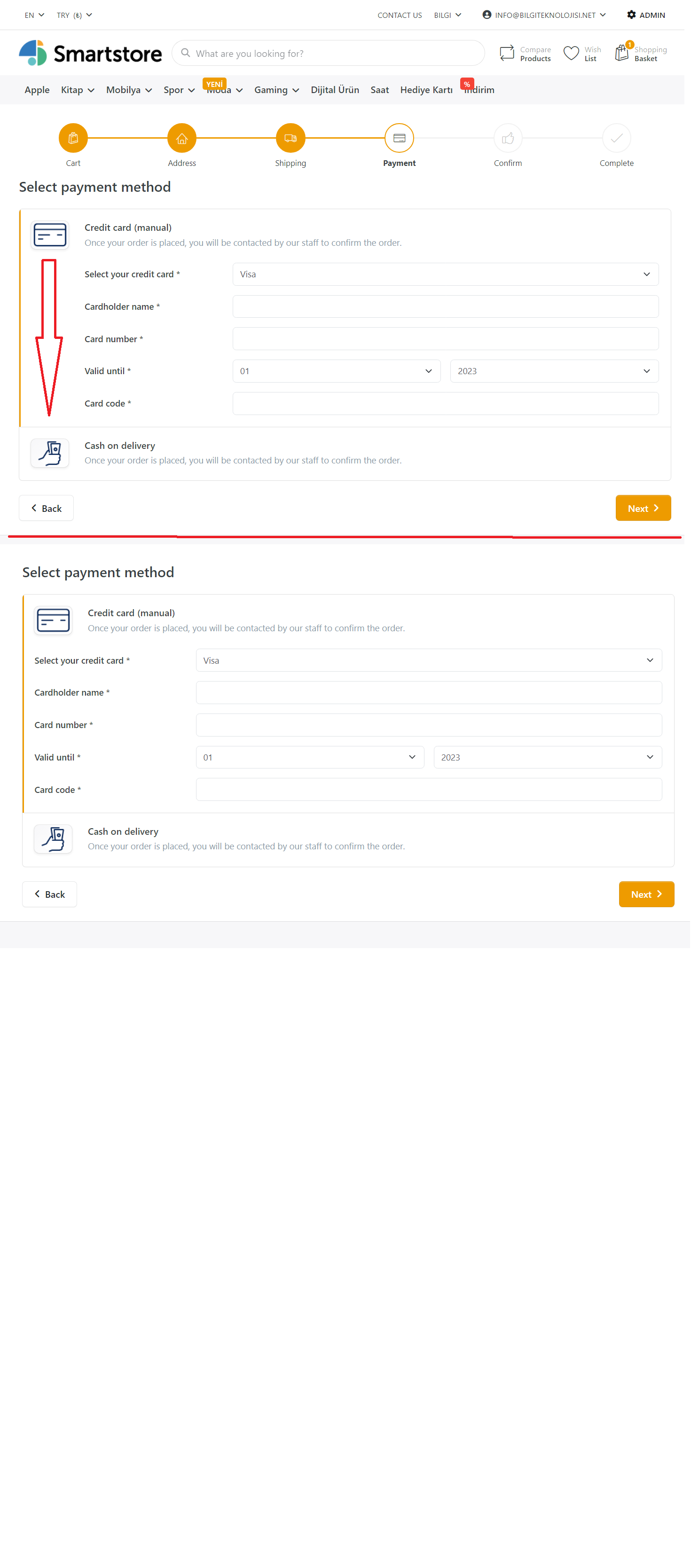Click the Contact Us link
Image resolution: width=691 pixels, height=1568 pixels.
click(400, 15)
